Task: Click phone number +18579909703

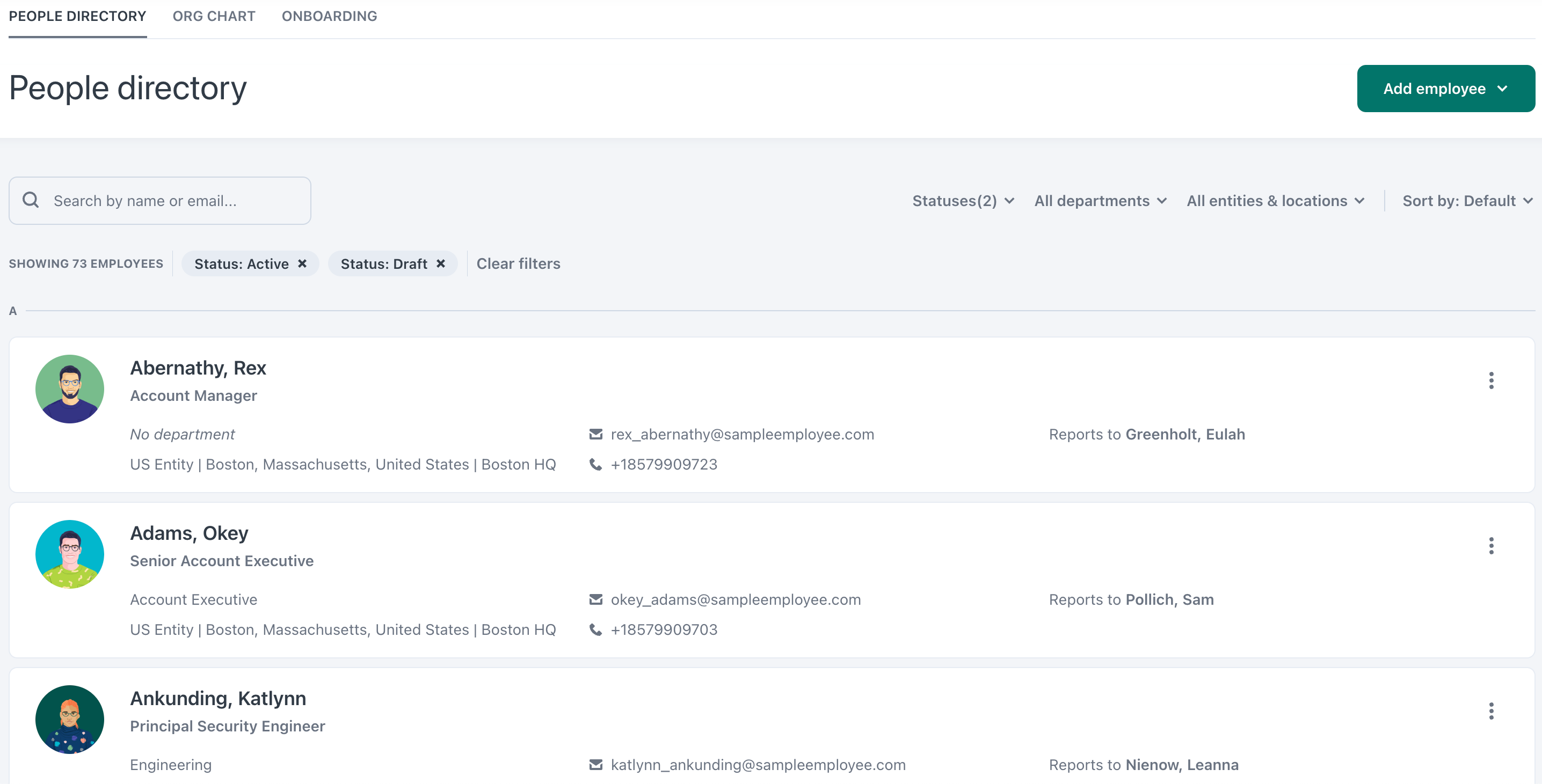Action: tap(664, 629)
